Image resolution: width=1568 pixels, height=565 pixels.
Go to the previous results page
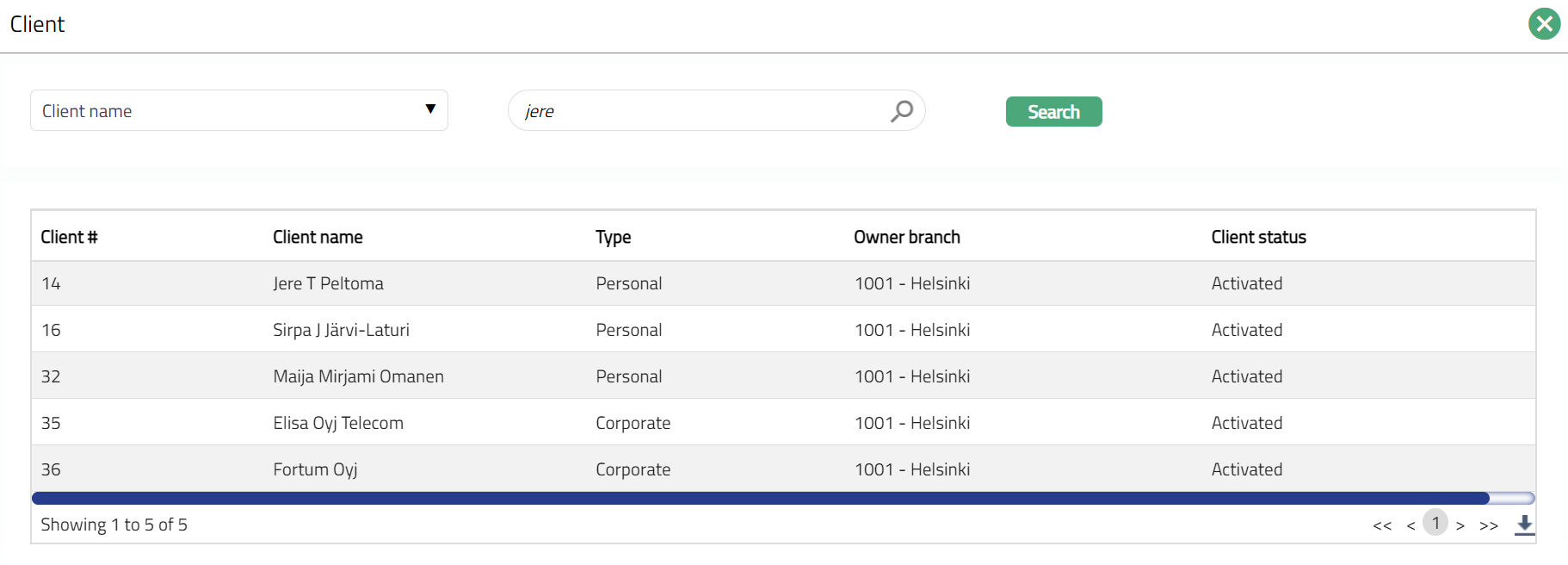tap(1411, 525)
